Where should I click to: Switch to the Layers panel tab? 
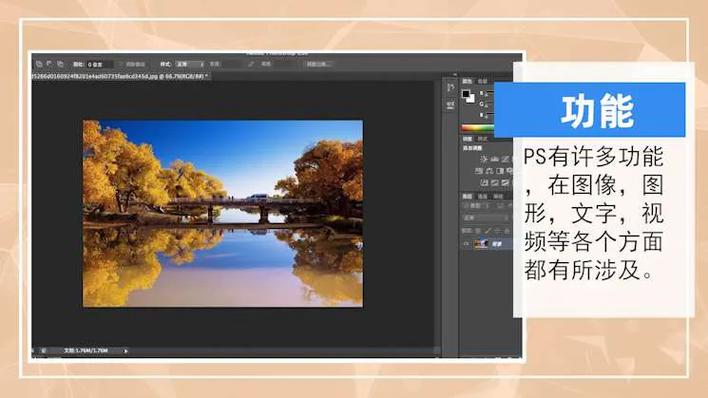coord(467,197)
